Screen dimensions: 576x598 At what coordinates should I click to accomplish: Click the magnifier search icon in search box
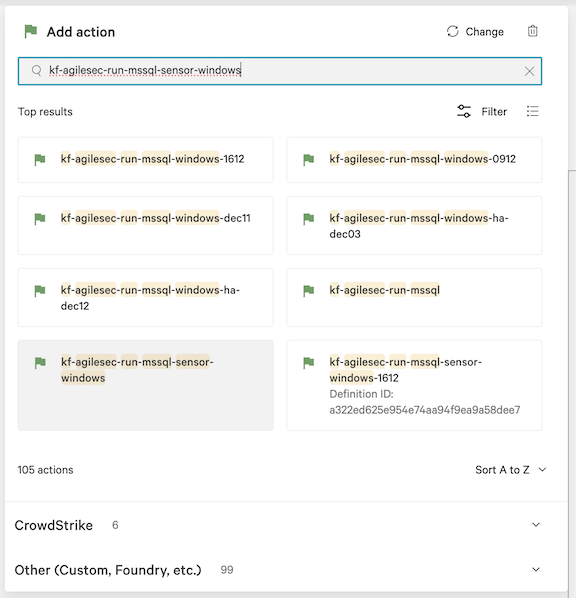[37, 71]
